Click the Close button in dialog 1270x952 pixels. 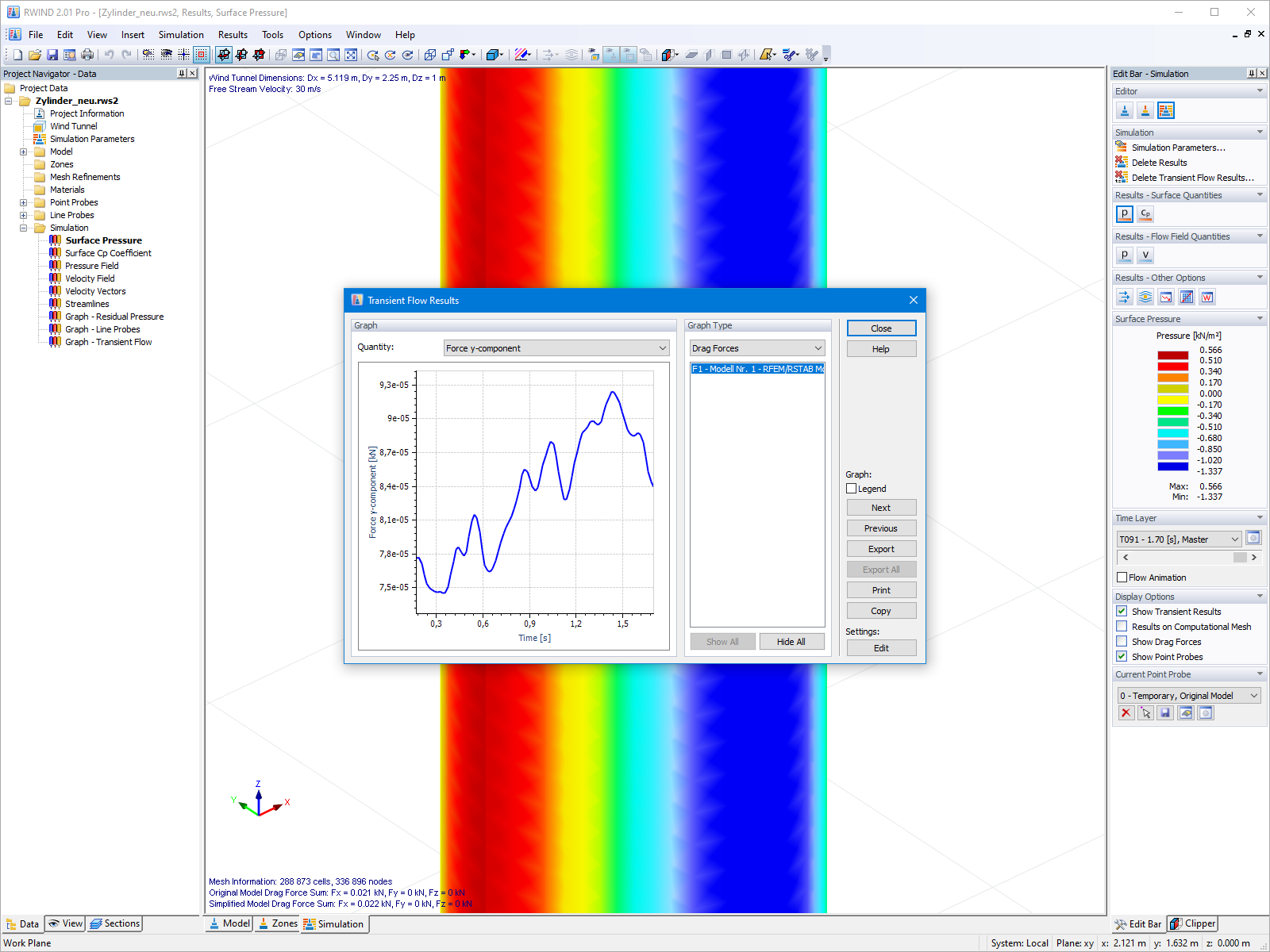click(881, 328)
